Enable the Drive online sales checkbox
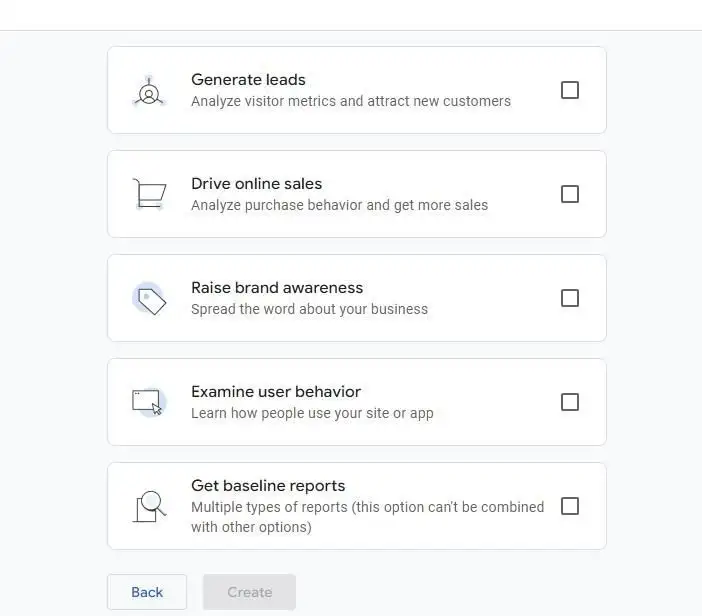Viewport: 702px width, 616px height. pyautogui.click(x=570, y=194)
